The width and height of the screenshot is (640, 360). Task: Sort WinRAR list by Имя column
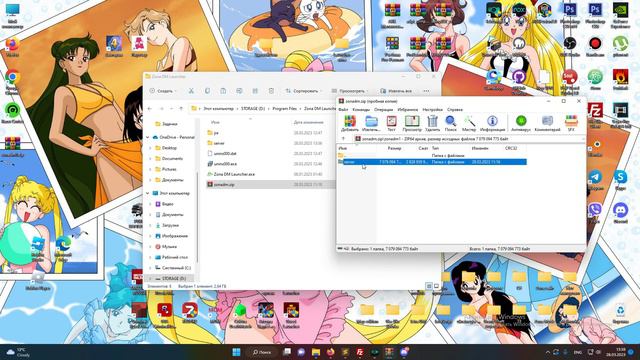(x=342, y=149)
